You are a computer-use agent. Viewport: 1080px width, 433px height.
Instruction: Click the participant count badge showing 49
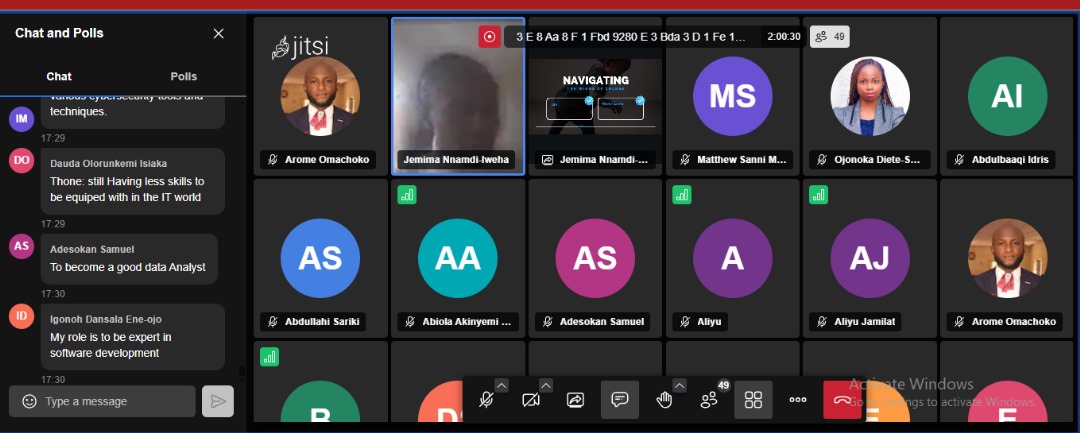(x=829, y=36)
